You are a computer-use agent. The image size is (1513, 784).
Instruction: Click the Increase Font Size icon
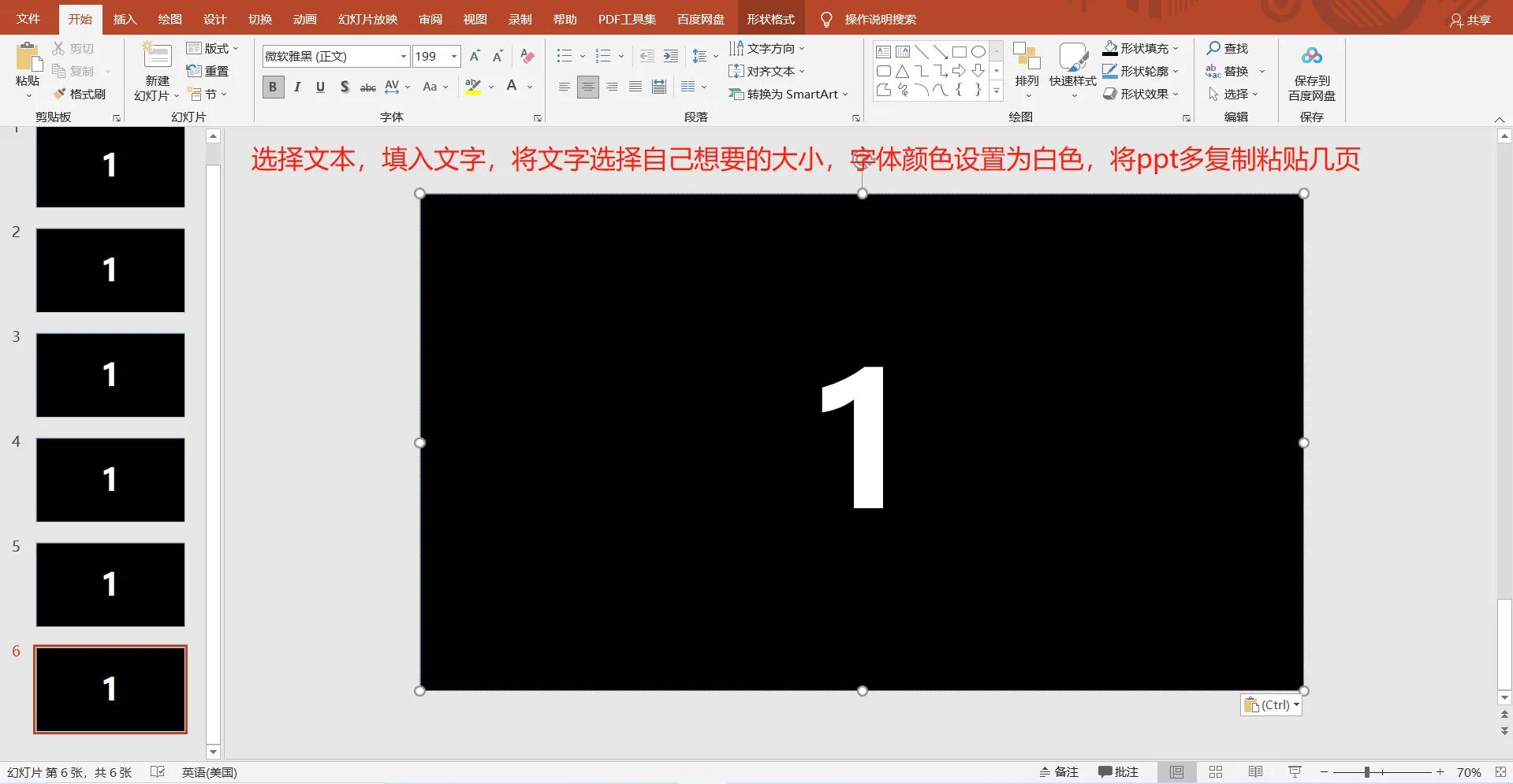[475, 55]
